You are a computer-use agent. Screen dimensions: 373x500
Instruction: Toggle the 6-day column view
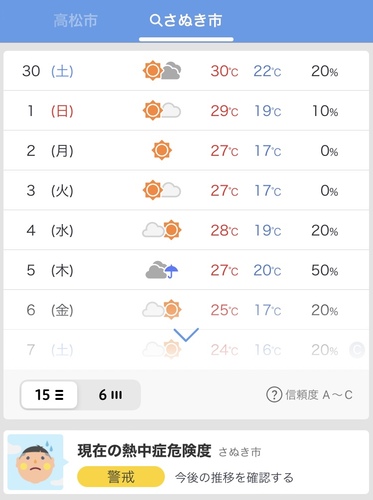point(110,395)
